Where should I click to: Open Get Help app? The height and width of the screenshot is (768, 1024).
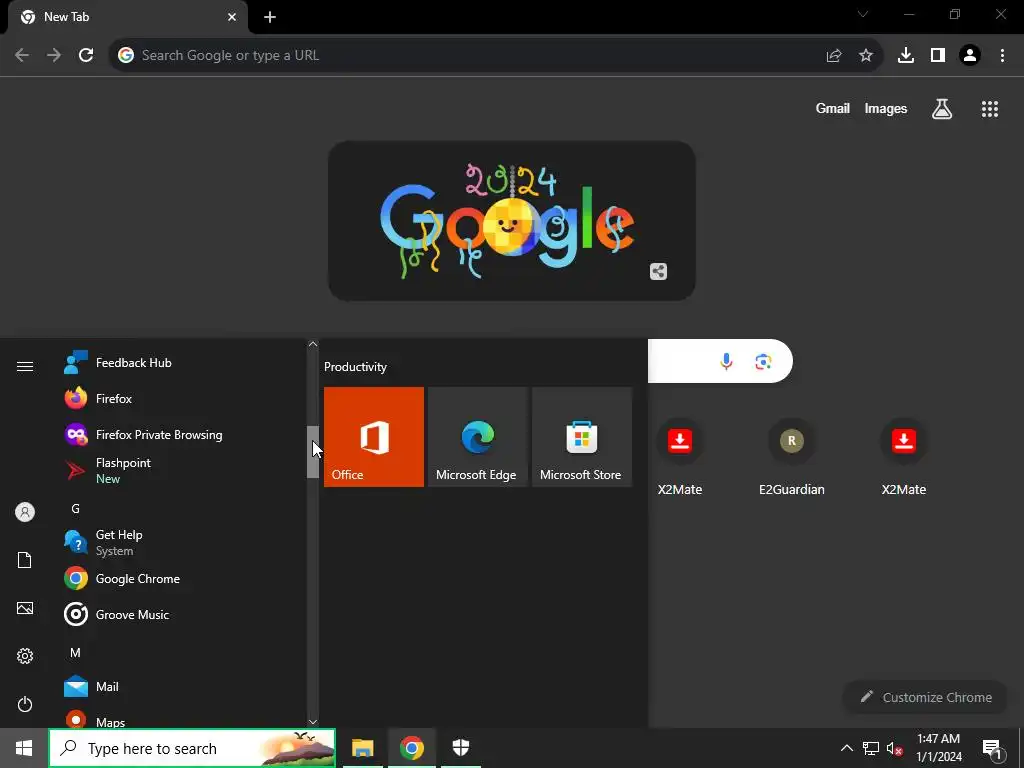pyautogui.click(x=183, y=542)
